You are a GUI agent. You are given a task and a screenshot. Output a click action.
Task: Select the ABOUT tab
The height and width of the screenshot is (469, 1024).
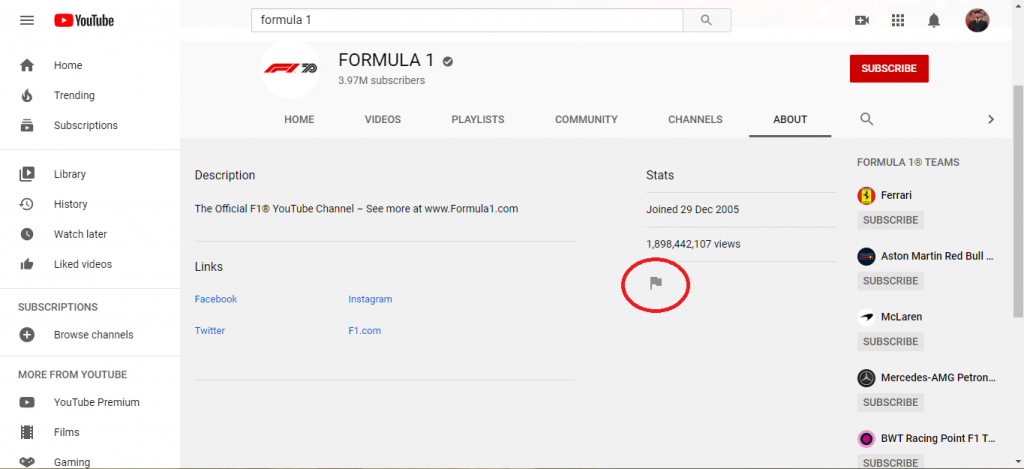tap(790, 120)
